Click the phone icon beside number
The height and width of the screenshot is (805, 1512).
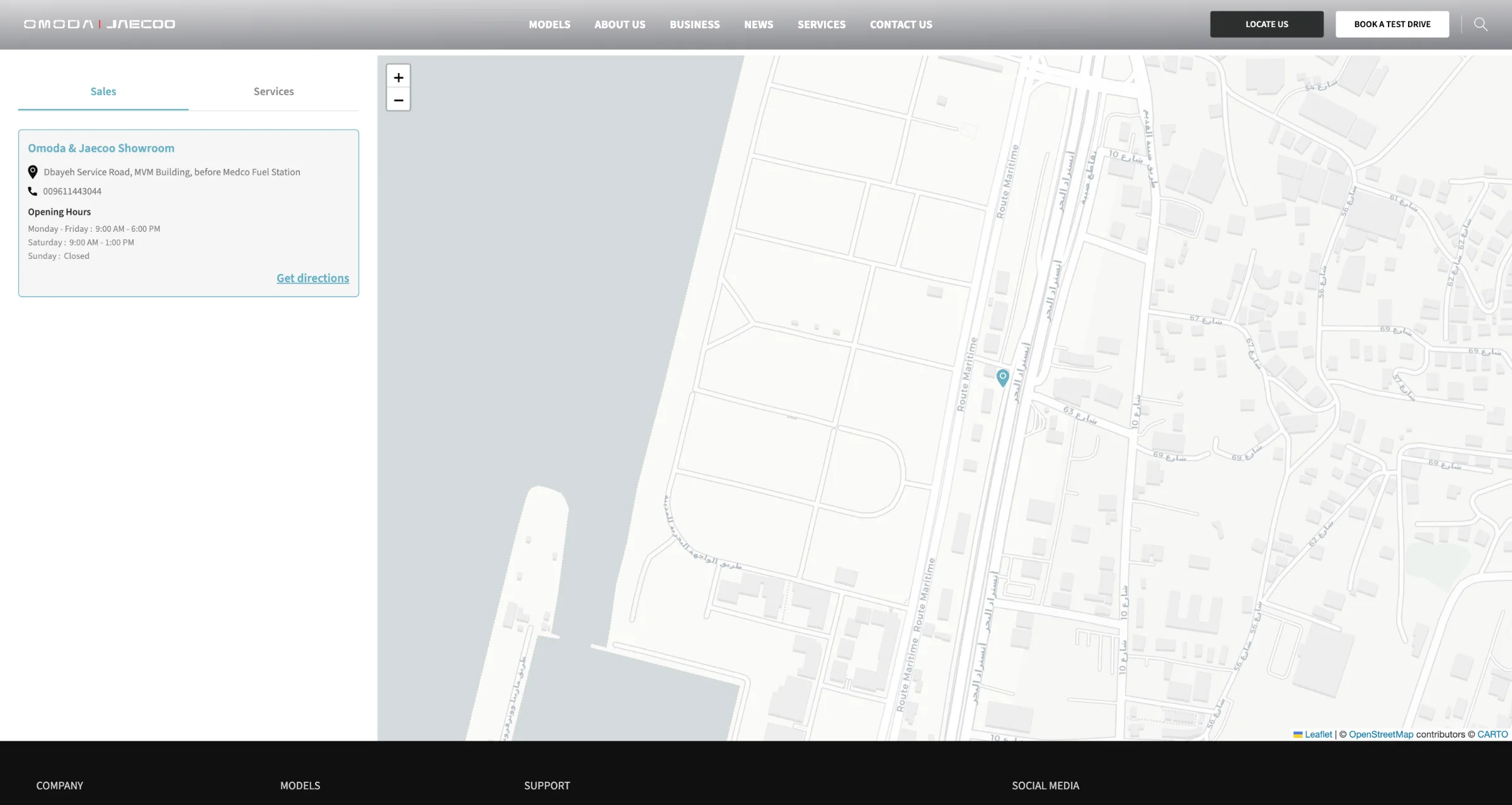click(x=33, y=191)
